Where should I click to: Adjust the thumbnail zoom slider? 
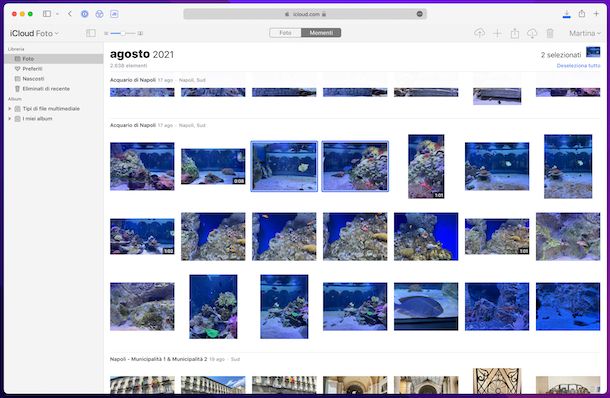(123, 33)
